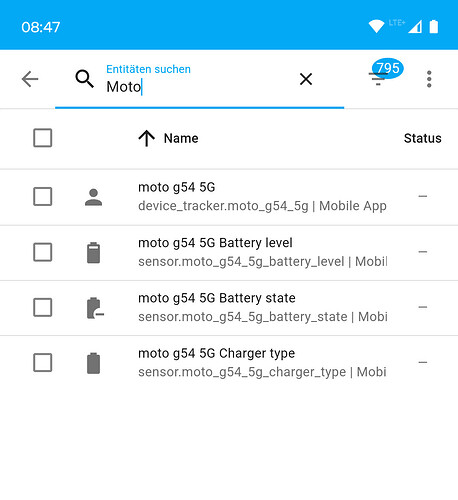Click the Battery level battery icon
The width and height of the screenshot is (458, 500).
point(93,252)
